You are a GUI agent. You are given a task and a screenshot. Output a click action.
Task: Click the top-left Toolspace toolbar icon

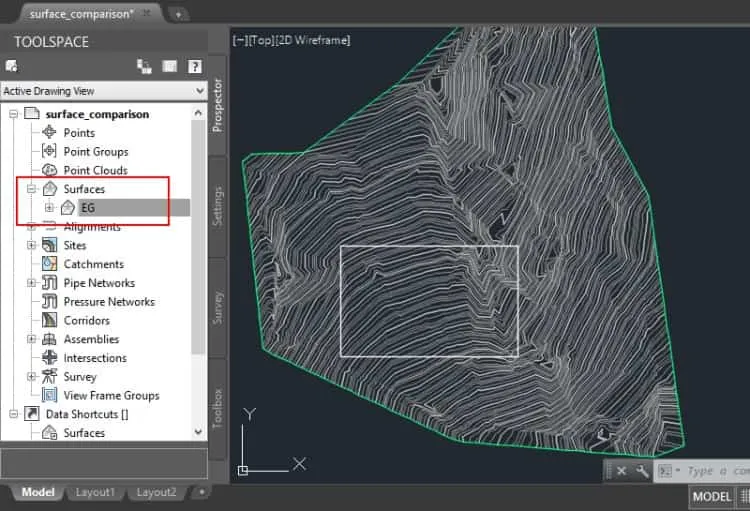11,66
